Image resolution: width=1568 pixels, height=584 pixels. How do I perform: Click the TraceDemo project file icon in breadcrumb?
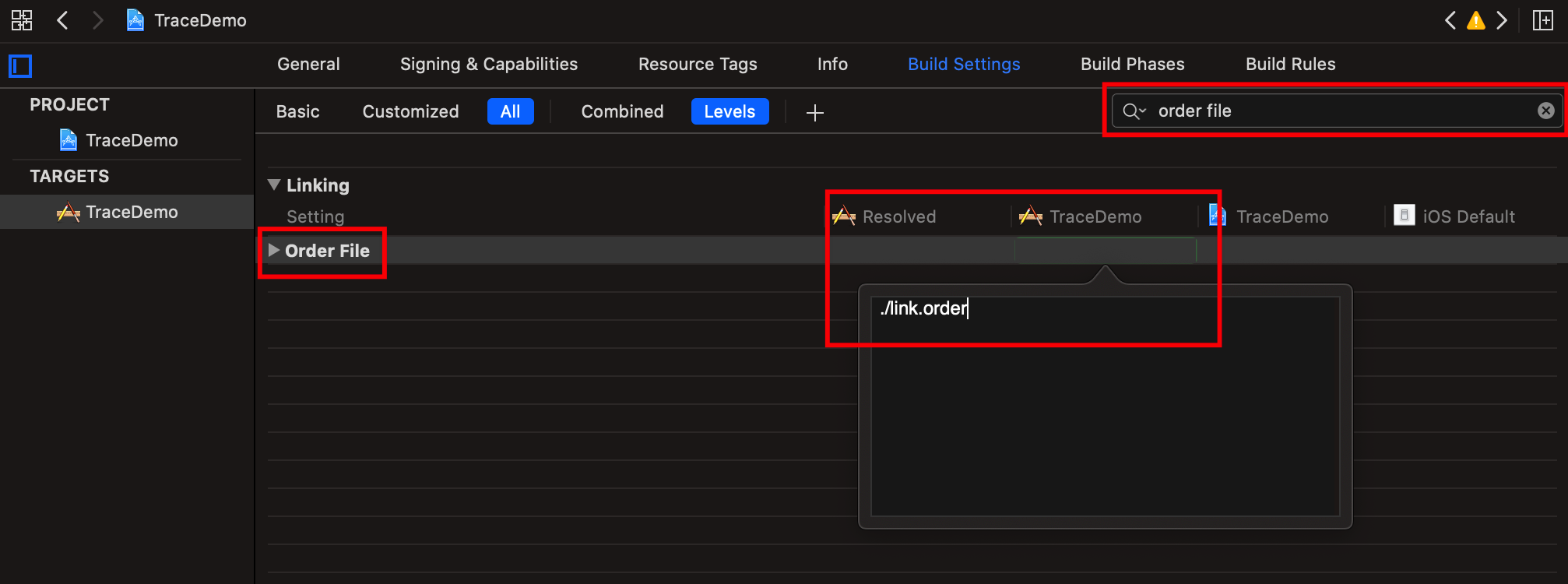[x=135, y=20]
